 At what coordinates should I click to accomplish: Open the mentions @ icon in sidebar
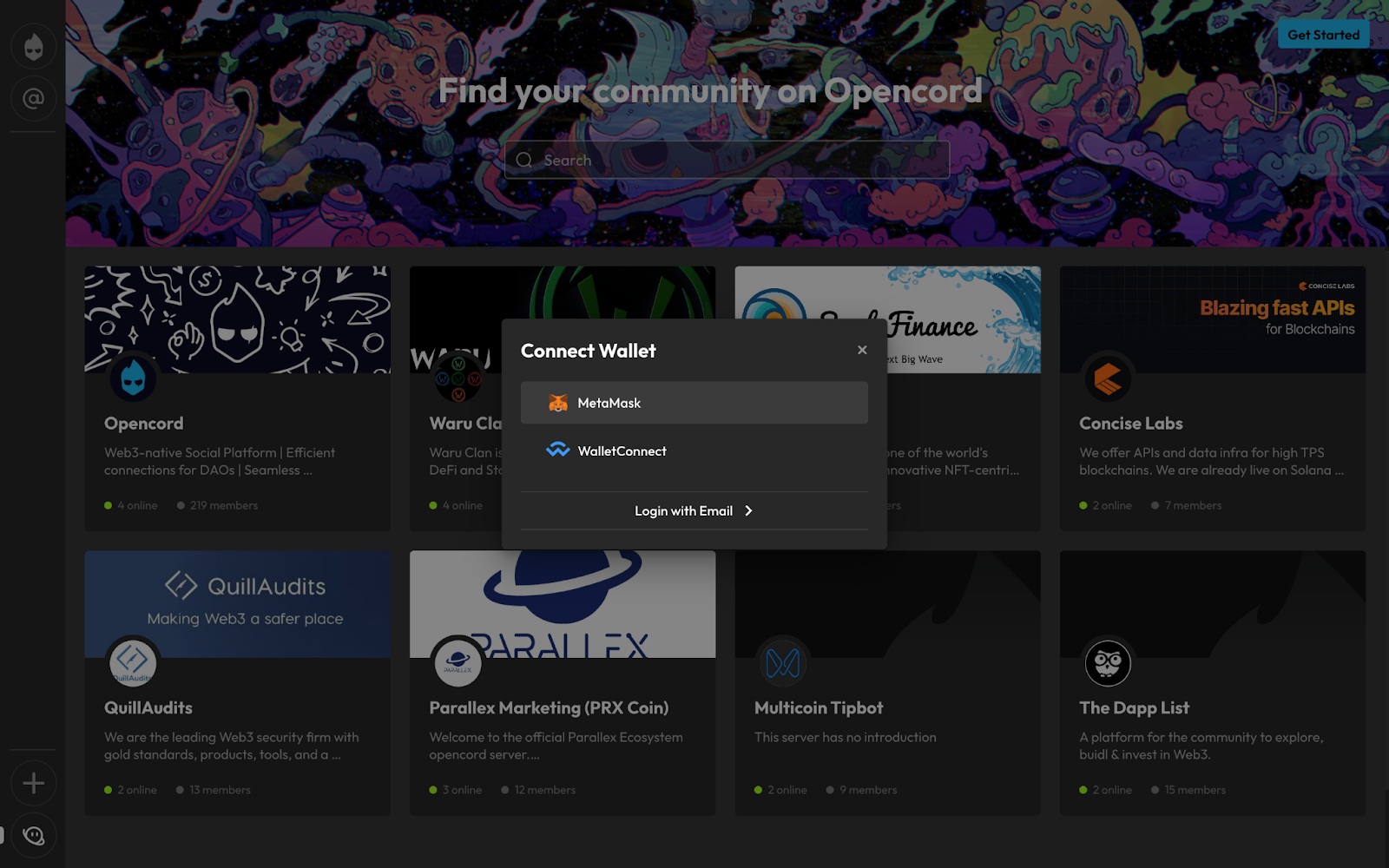33,99
